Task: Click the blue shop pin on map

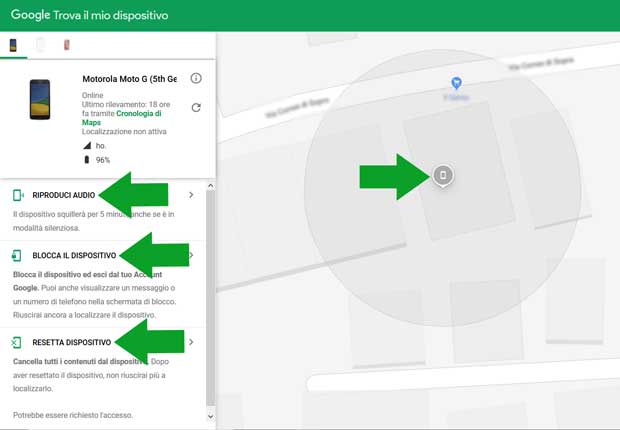Action: point(456,83)
